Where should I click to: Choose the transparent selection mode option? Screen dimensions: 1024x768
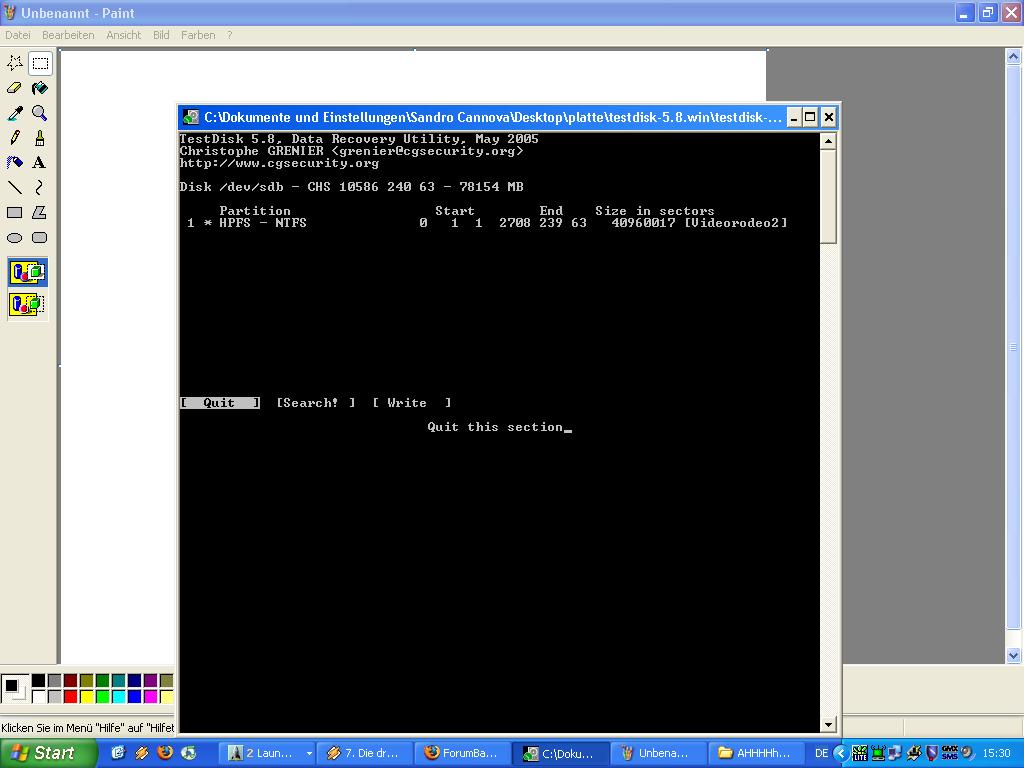click(27, 304)
